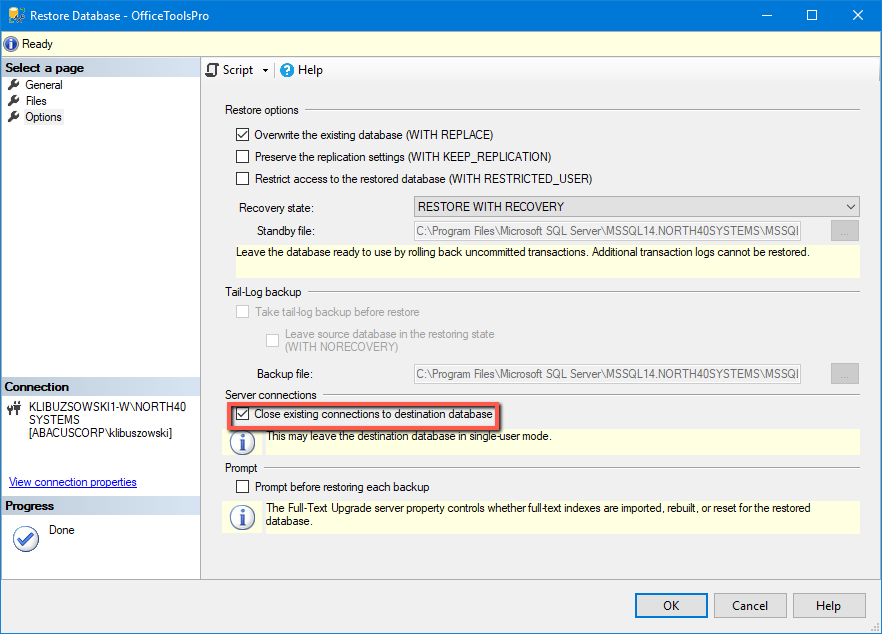This screenshot has height=634, width=882.
Task: Dismiss the dialog with Cancel
Action: click(750, 605)
